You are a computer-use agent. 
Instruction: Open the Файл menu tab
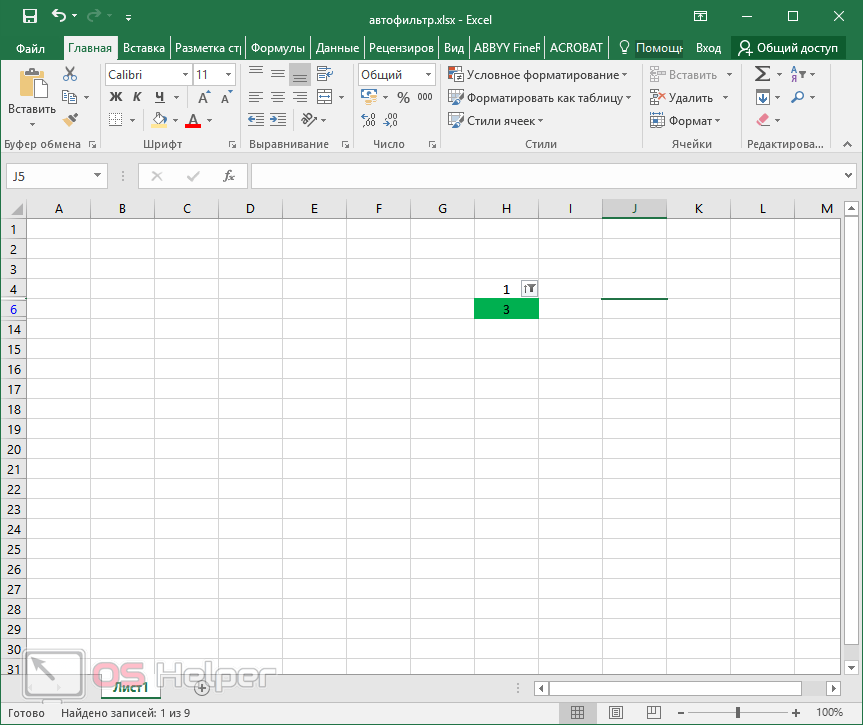pos(30,47)
